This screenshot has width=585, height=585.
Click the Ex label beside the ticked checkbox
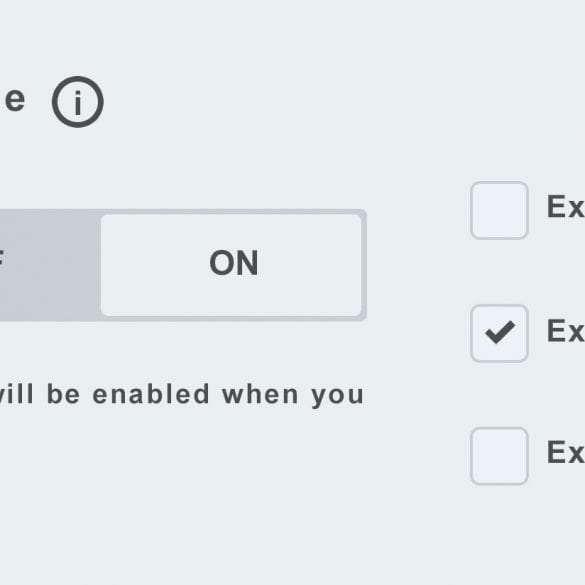tap(566, 331)
